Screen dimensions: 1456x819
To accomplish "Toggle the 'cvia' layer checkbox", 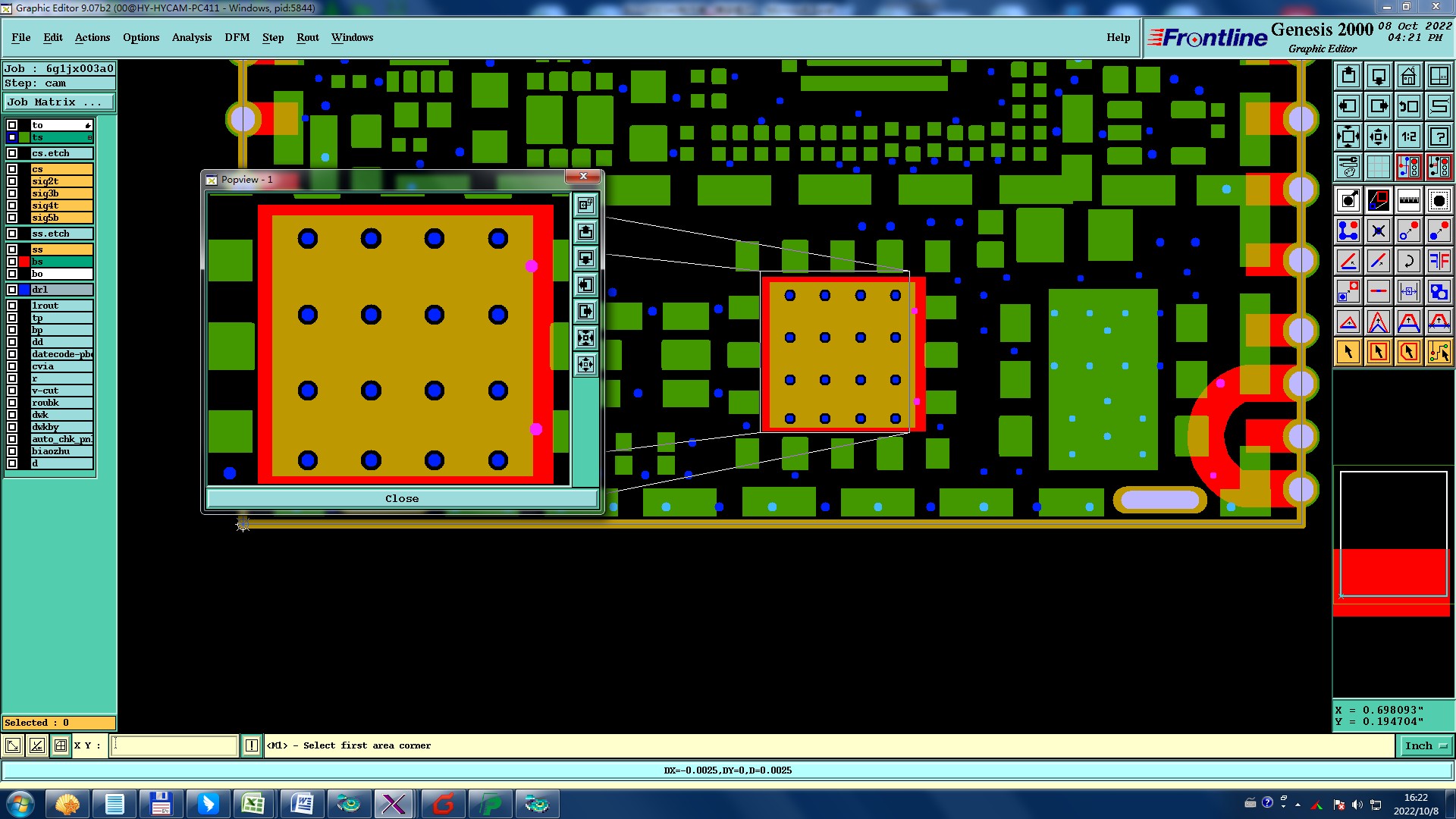I will coord(12,366).
